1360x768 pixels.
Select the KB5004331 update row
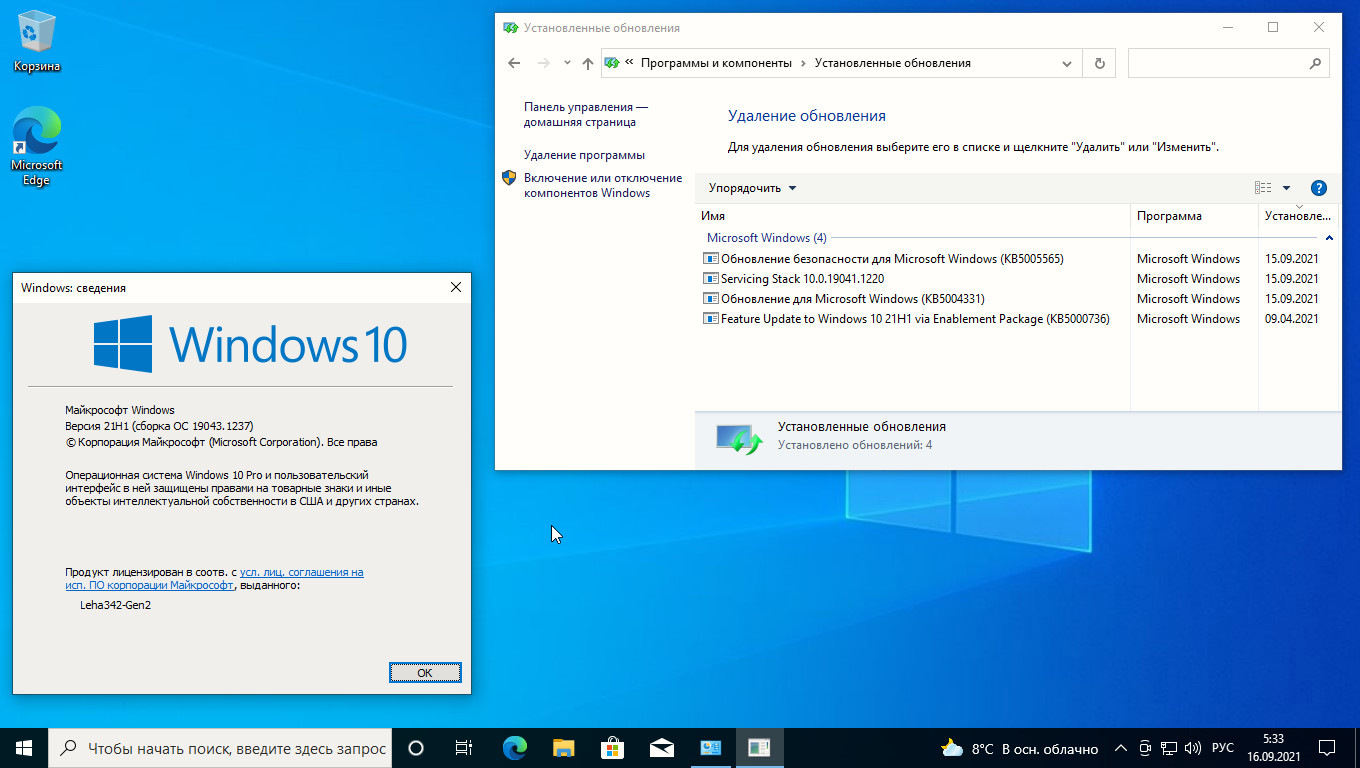pyautogui.click(x=1016, y=299)
